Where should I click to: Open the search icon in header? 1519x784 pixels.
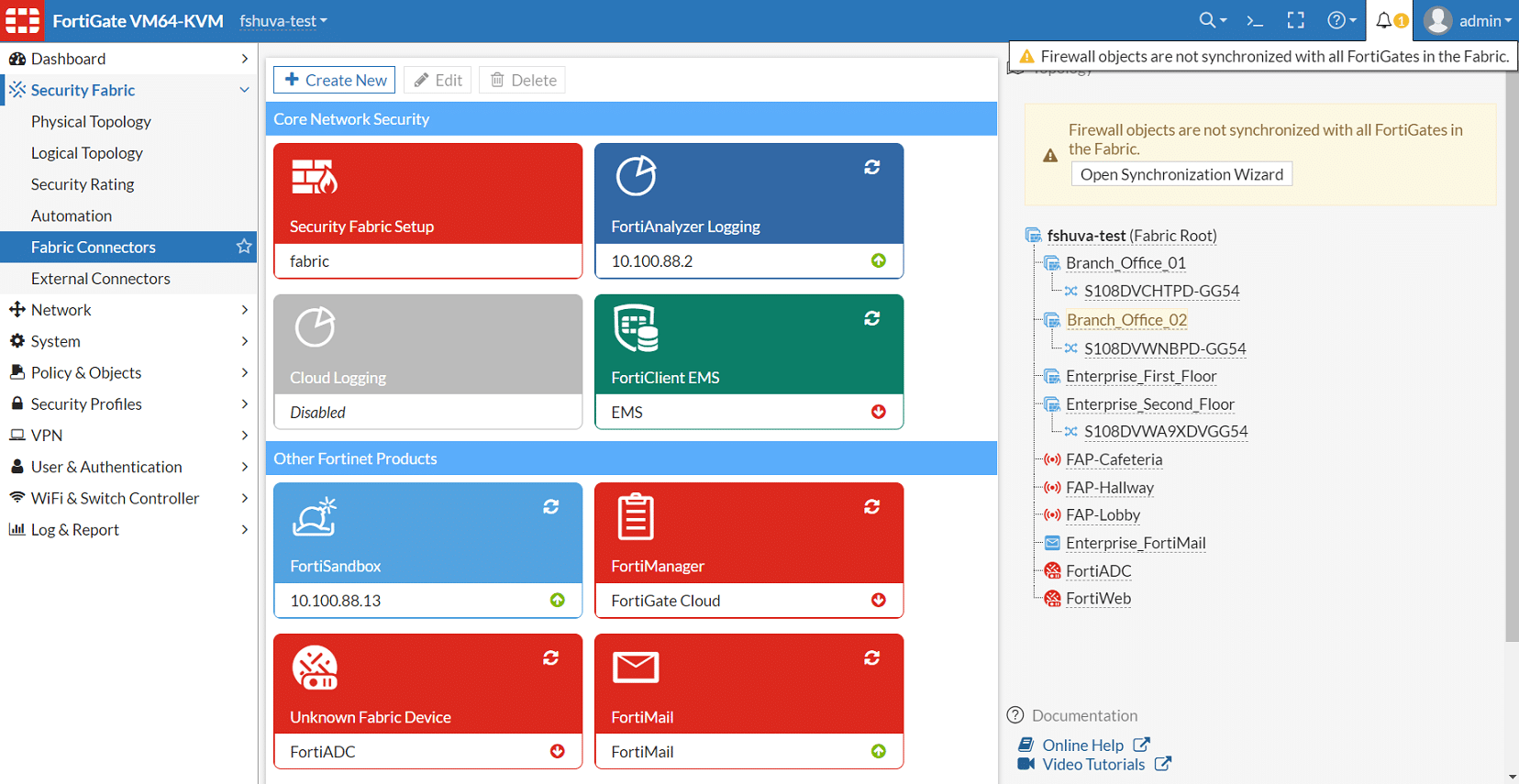(1213, 20)
